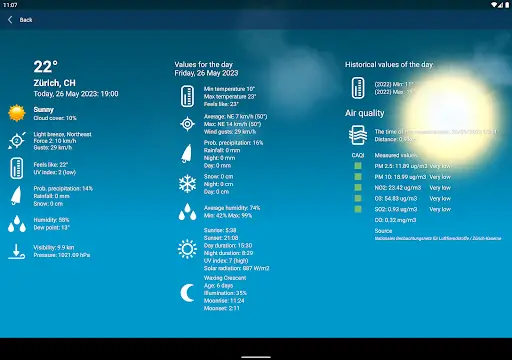Tap the 'Cloud cover: 10%' line
The image size is (512, 360).
55,118
